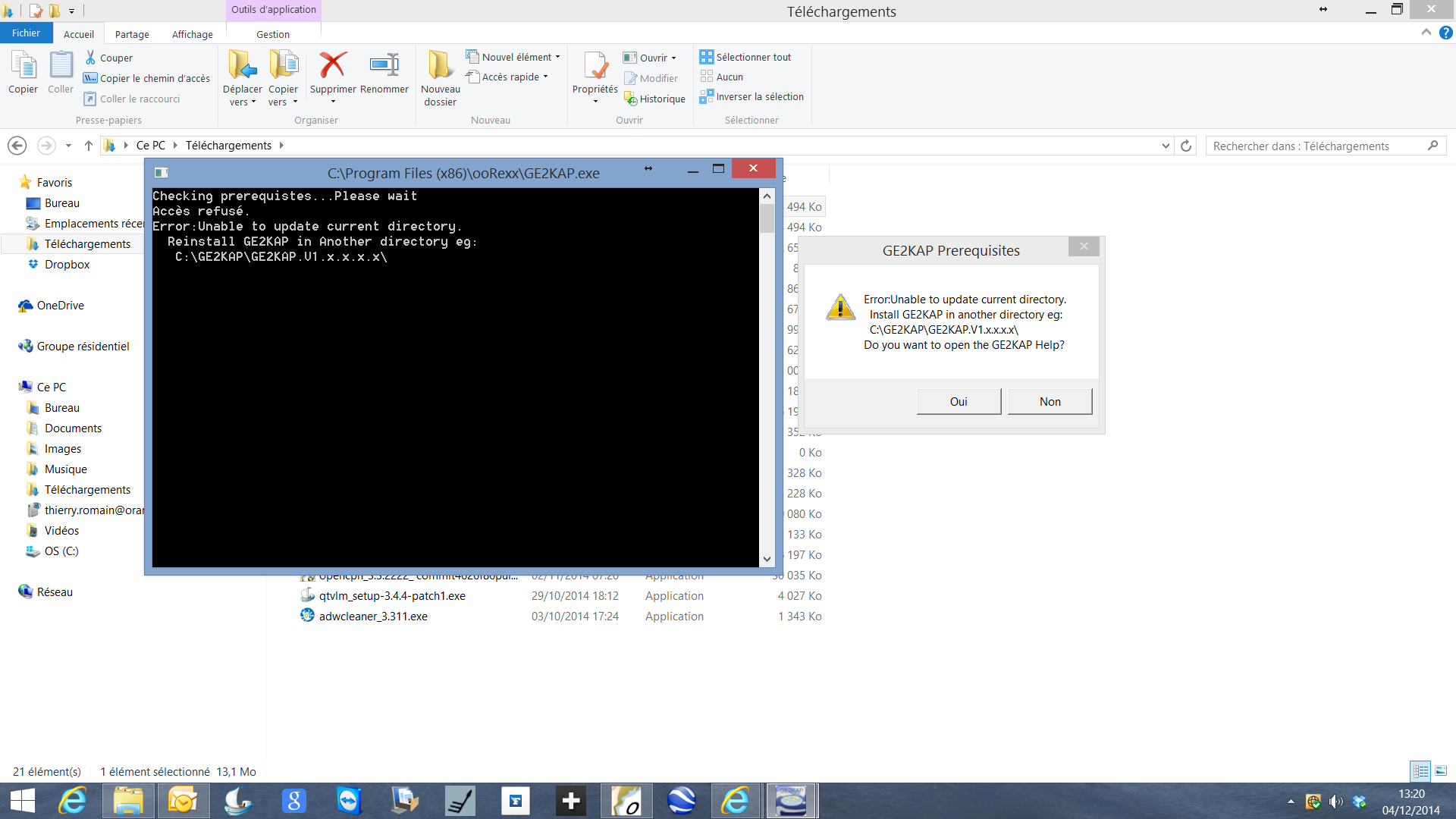Show hidden tray icons arrow
1456x819 pixels.
(1291, 802)
